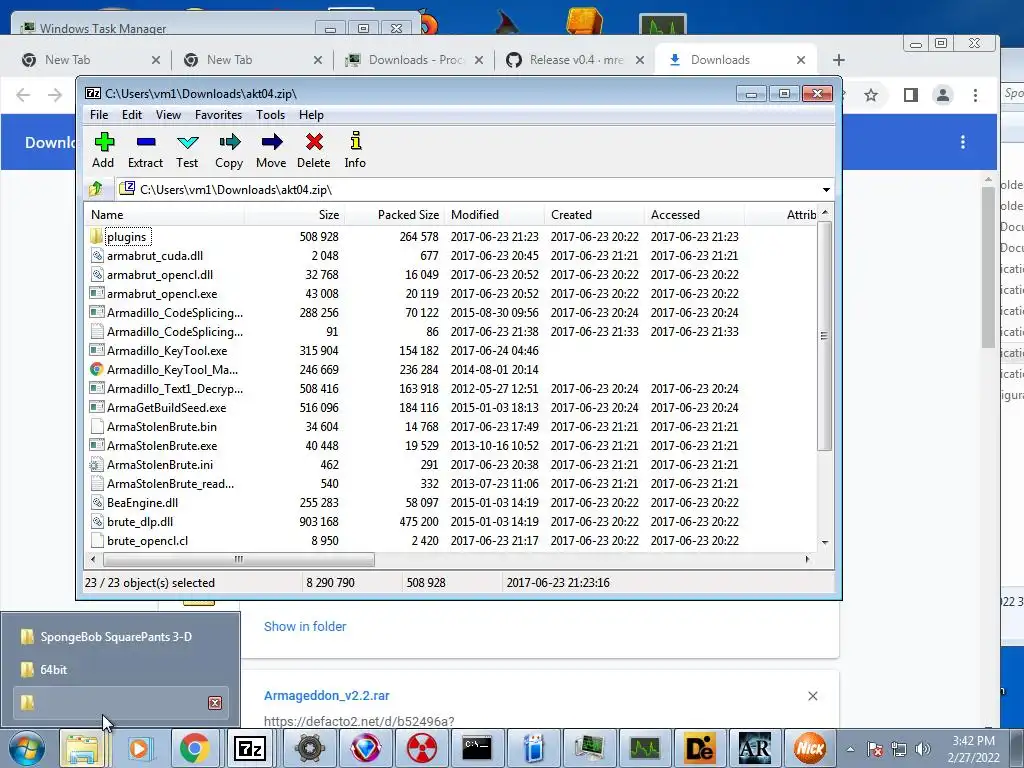Viewport: 1024px width, 768px height.
Task: Select armabrut_opencl.exe file
Action: point(451,294)
